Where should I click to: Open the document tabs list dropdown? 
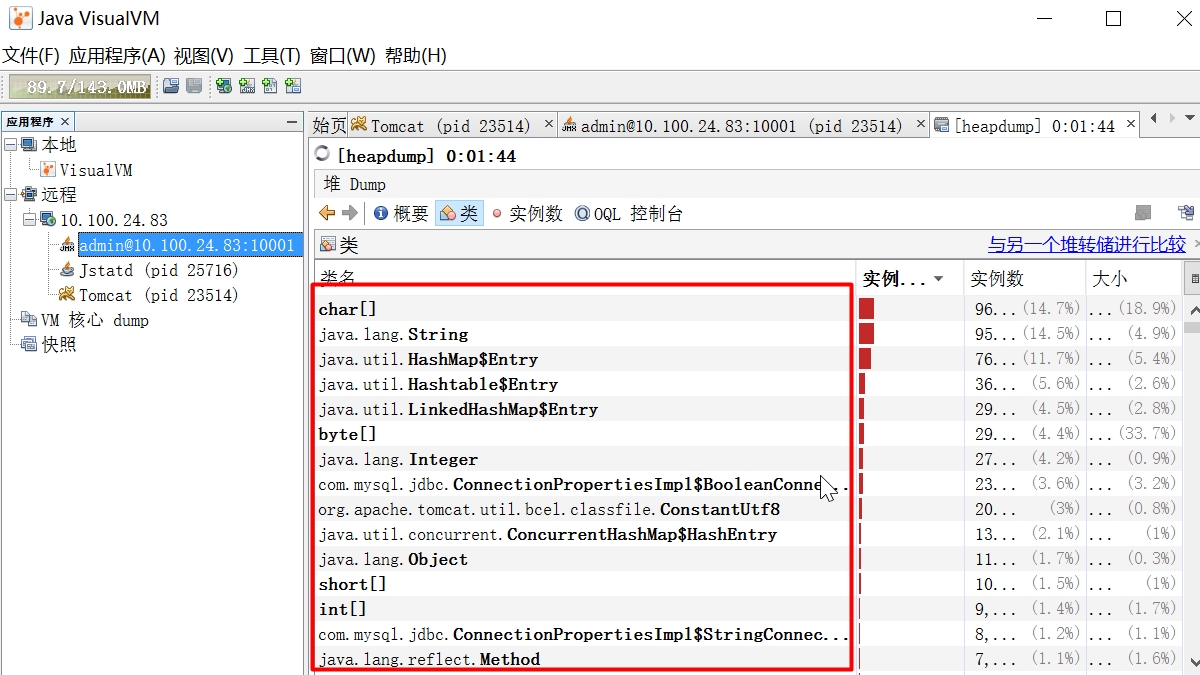coord(1189,119)
